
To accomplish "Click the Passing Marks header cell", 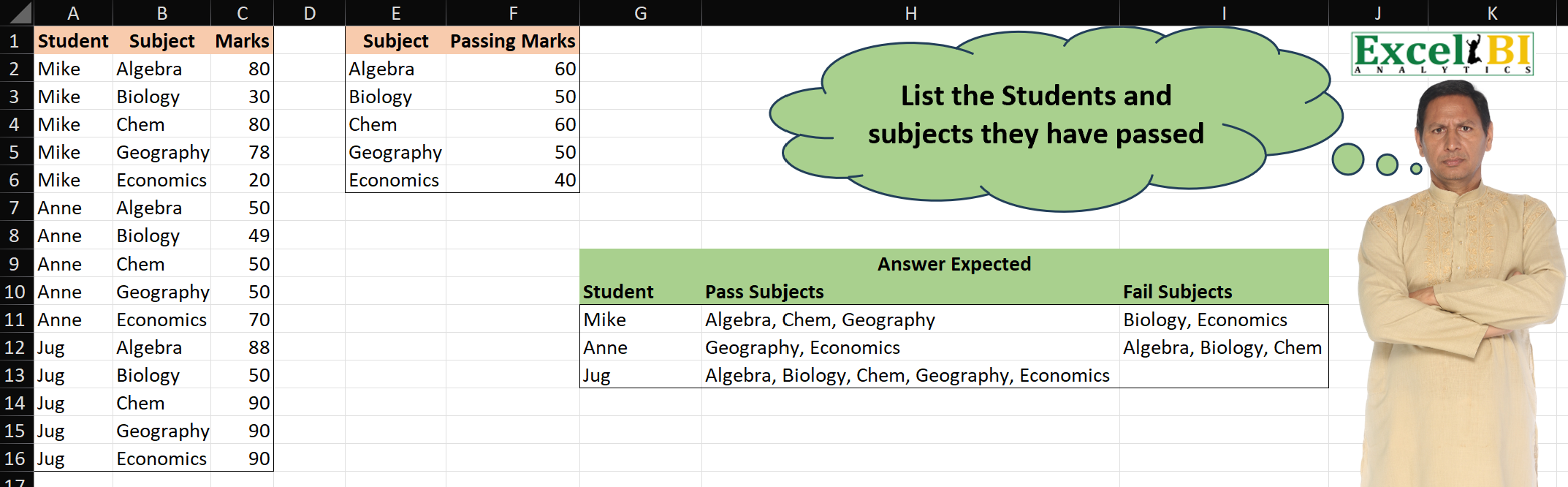I will click(x=513, y=41).
